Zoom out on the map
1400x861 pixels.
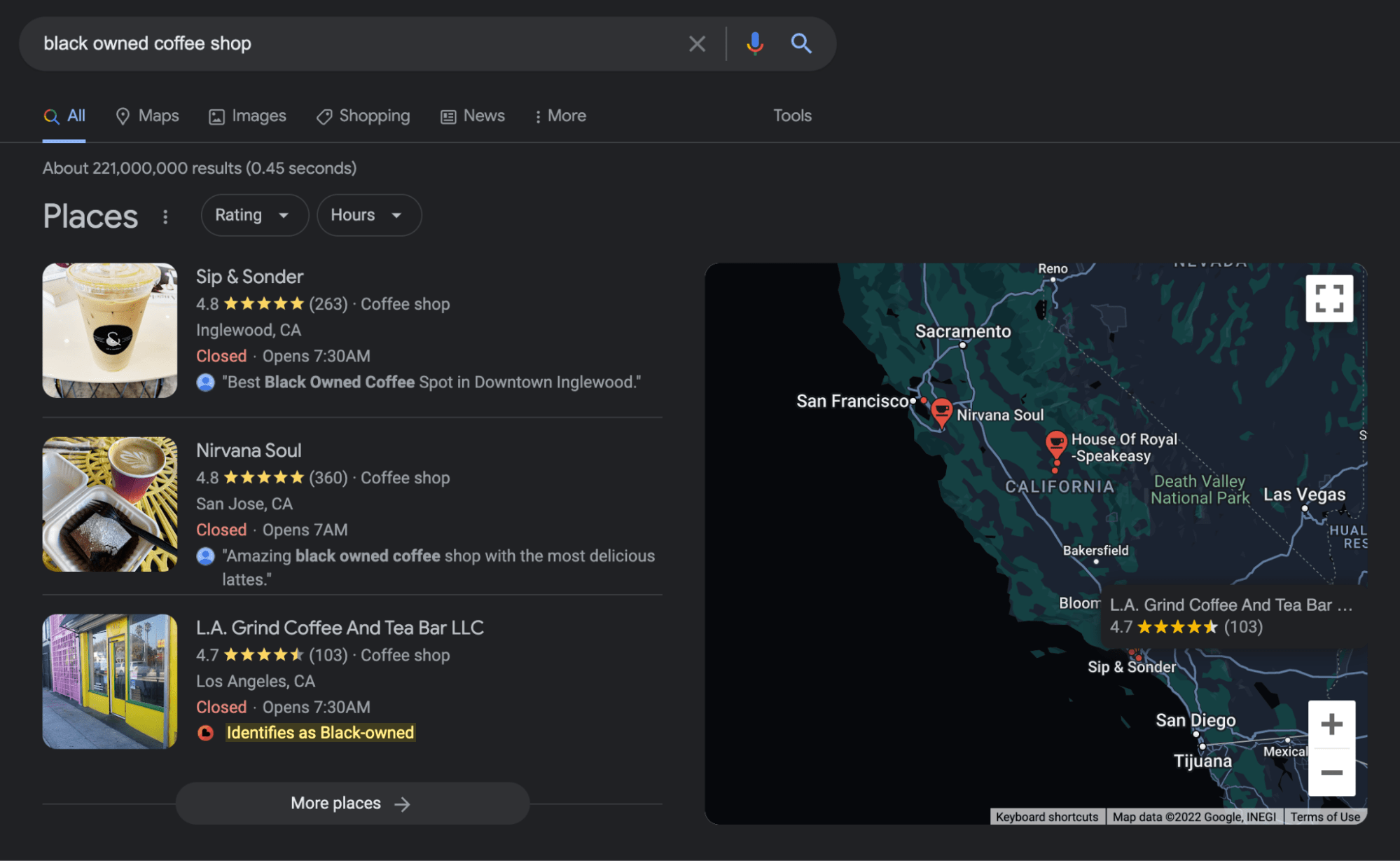(1331, 772)
